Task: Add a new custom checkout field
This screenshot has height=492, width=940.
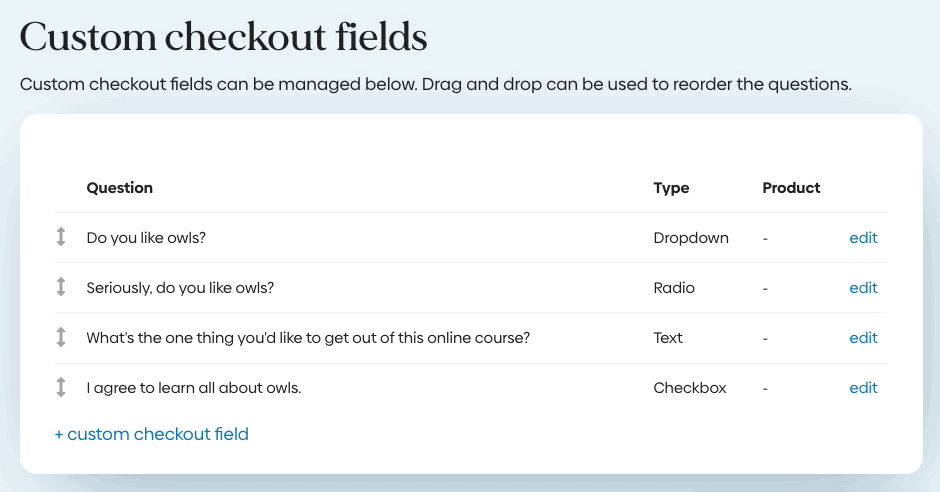Action: pos(152,434)
